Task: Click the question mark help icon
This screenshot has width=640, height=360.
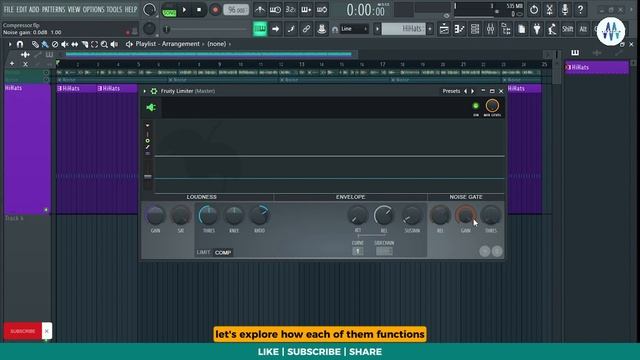Action: coord(580,9)
